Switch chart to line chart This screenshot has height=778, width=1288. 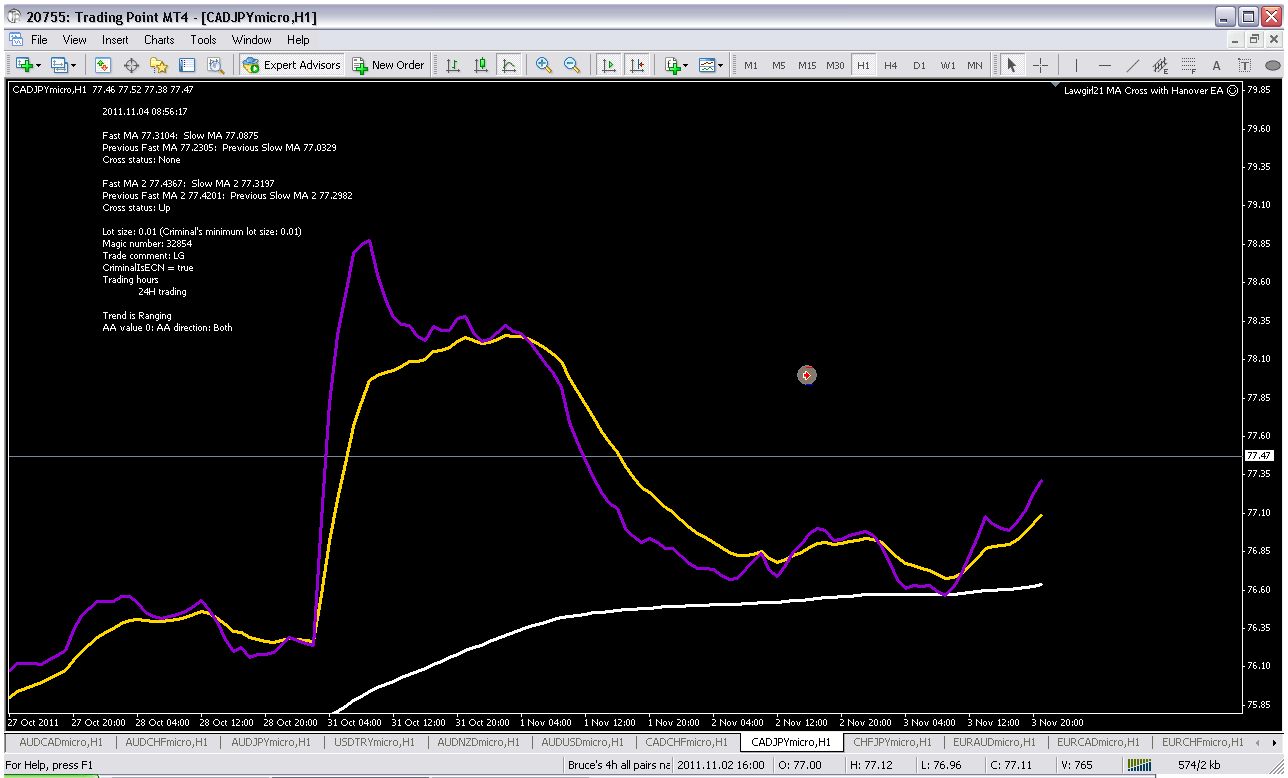coord(509,65)
